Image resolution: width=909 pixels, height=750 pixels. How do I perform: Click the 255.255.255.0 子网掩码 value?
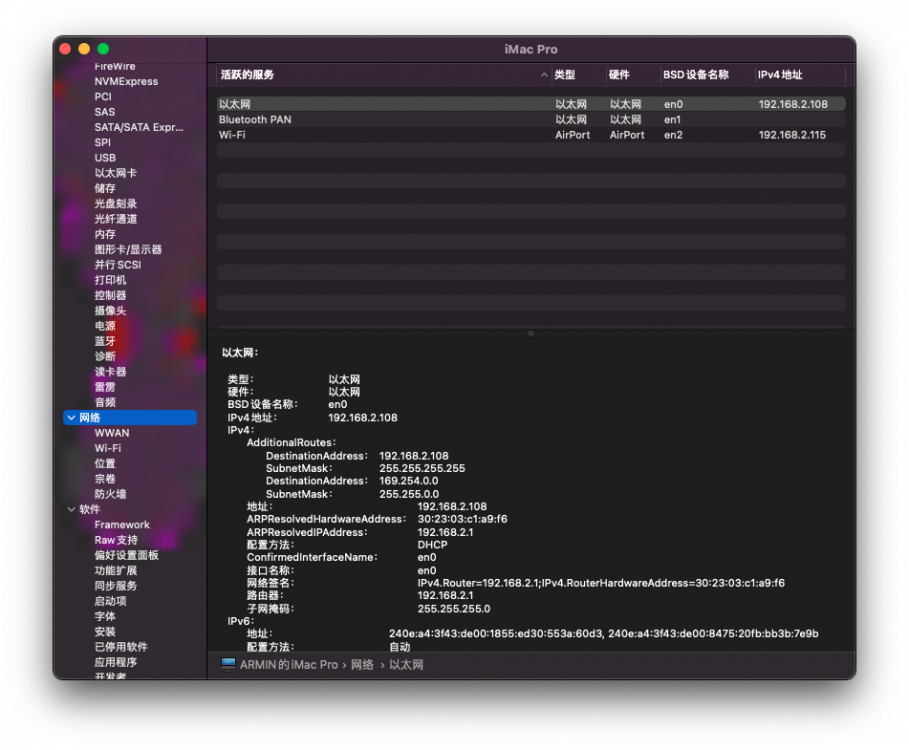pos(453,609)
